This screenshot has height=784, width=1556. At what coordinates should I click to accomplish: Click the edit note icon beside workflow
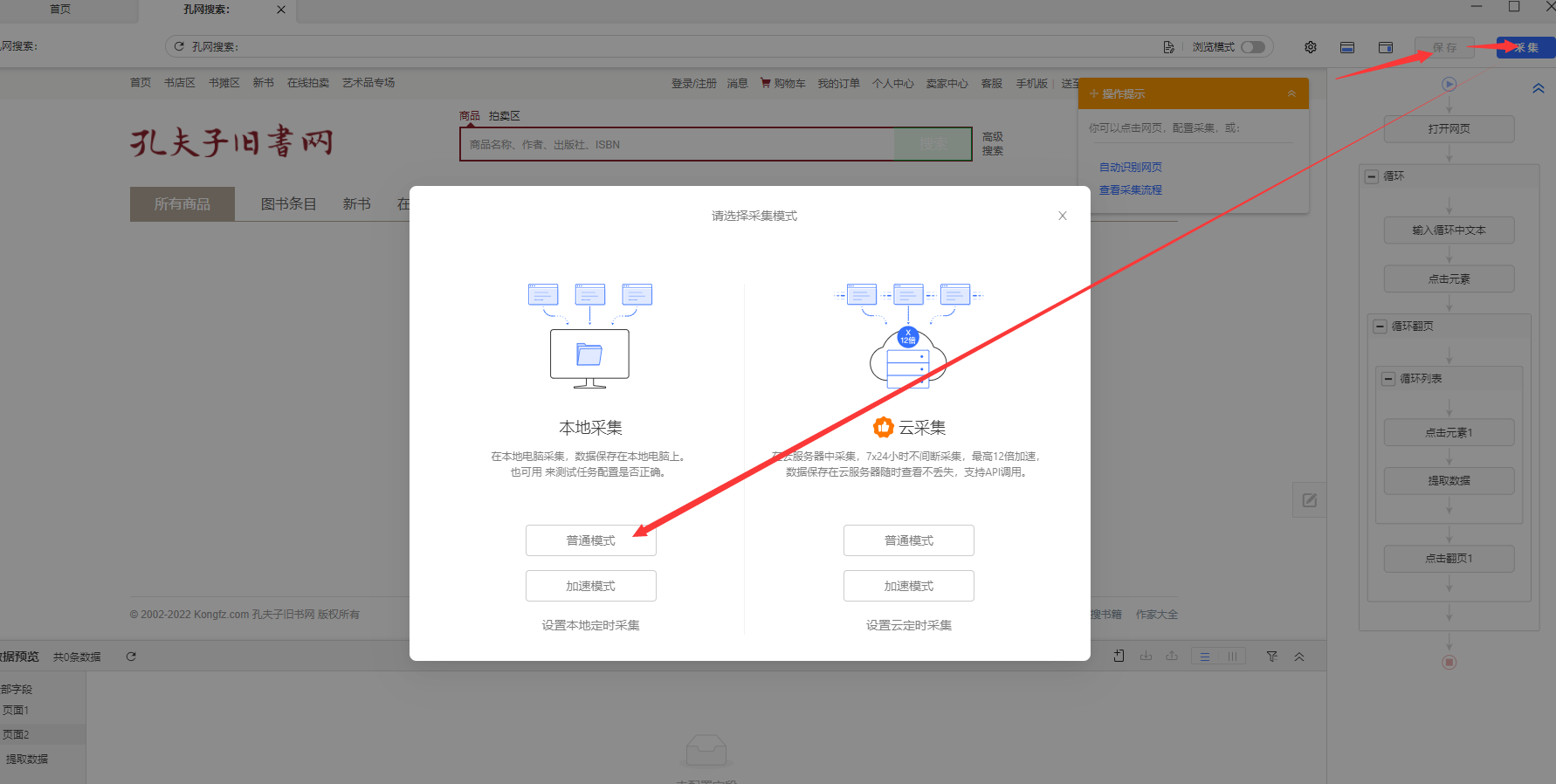(1309, 500)
